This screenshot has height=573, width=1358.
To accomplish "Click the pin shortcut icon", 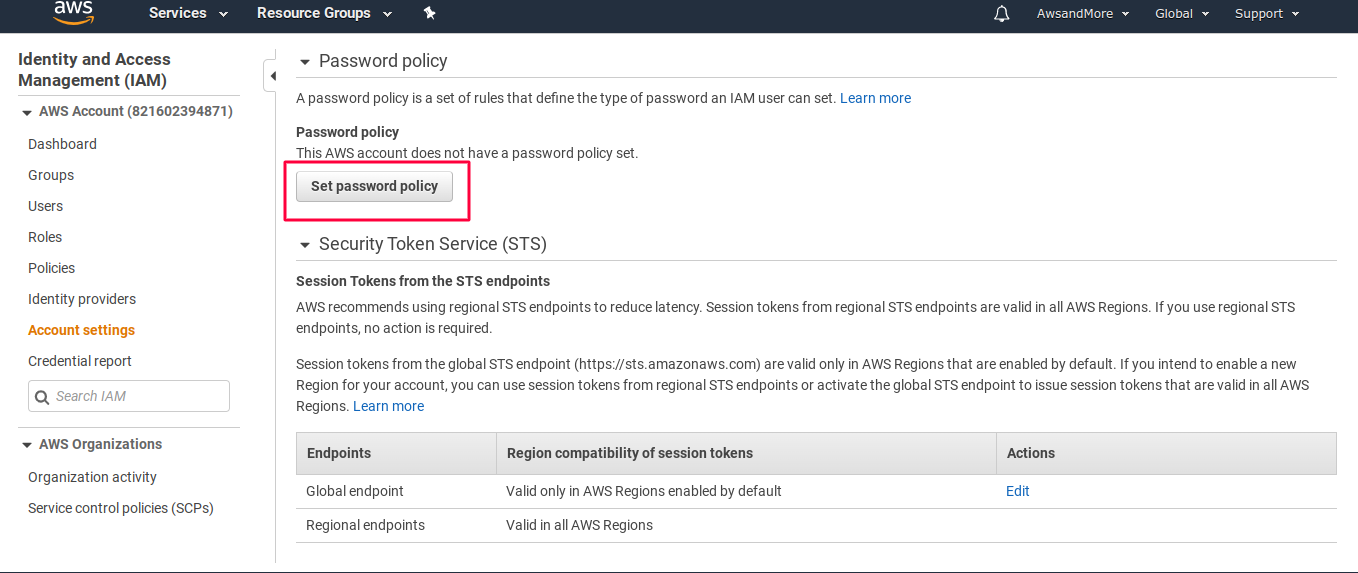I will click(x=429, y=13).
